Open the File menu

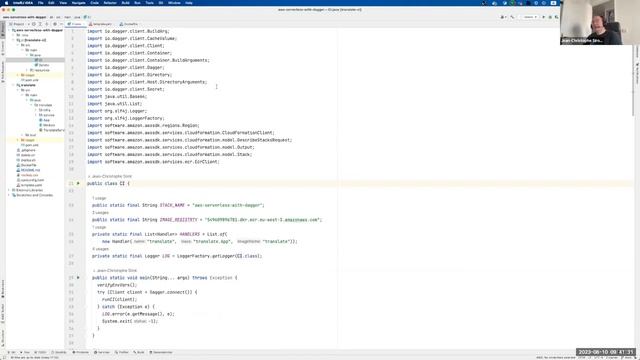coord(40,3)
